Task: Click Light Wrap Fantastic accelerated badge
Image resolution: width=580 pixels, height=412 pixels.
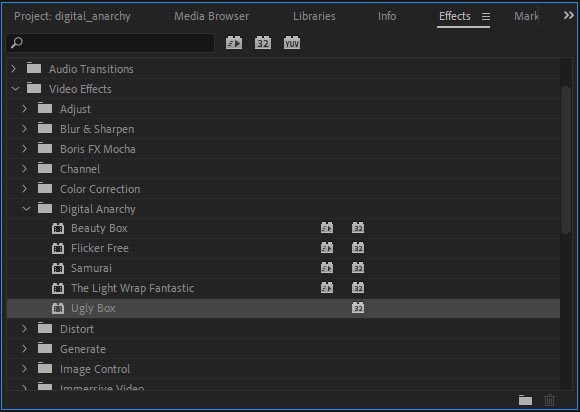Action: 327,287
